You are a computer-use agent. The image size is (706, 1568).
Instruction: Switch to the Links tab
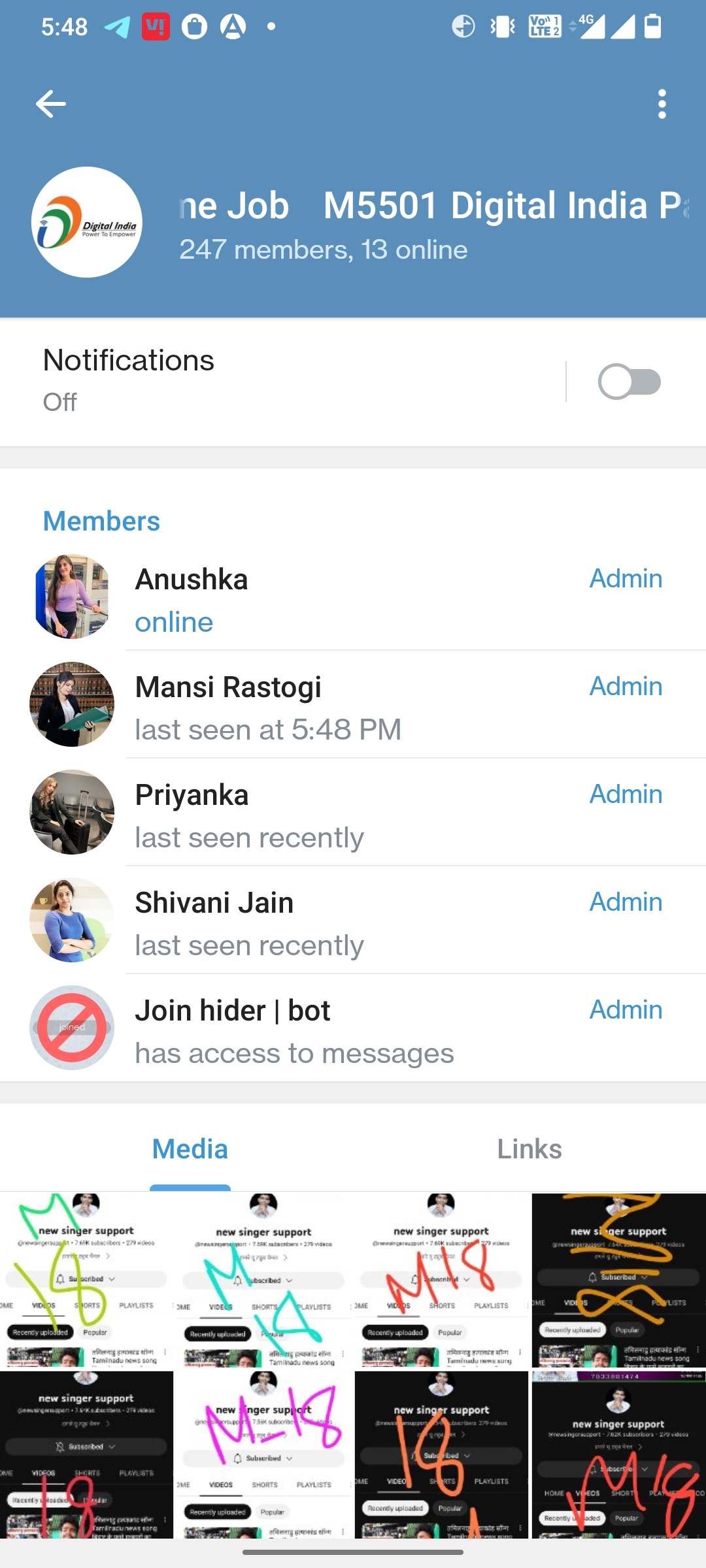click(529, 1149)
